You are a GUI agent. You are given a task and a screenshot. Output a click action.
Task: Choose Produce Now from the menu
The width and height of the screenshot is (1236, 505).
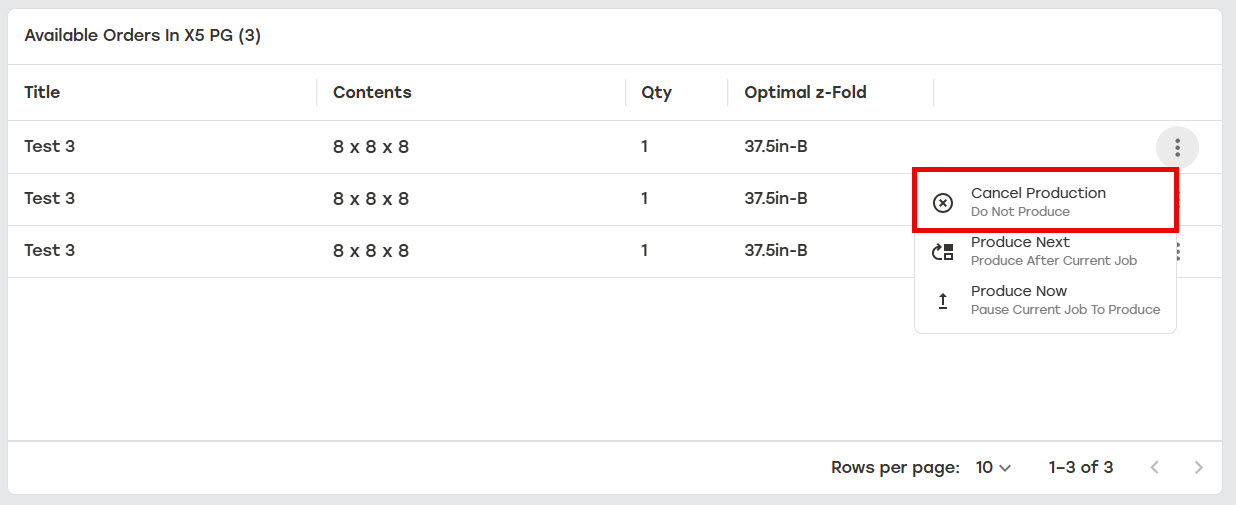click(x=1045, y=300)
